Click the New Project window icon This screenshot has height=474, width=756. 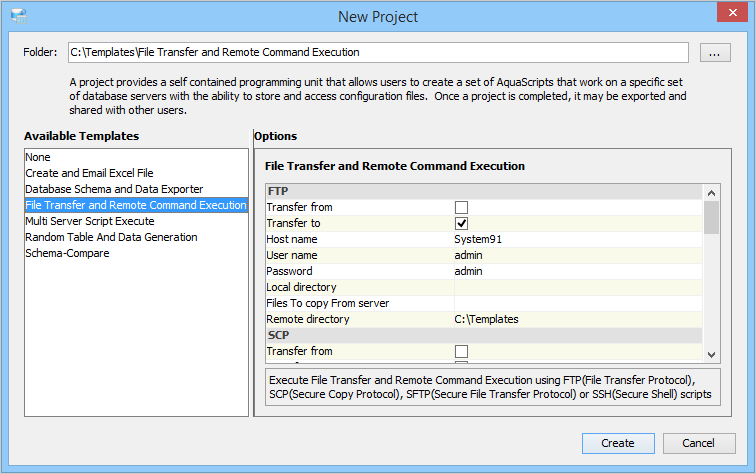click(x=18, y=16)
